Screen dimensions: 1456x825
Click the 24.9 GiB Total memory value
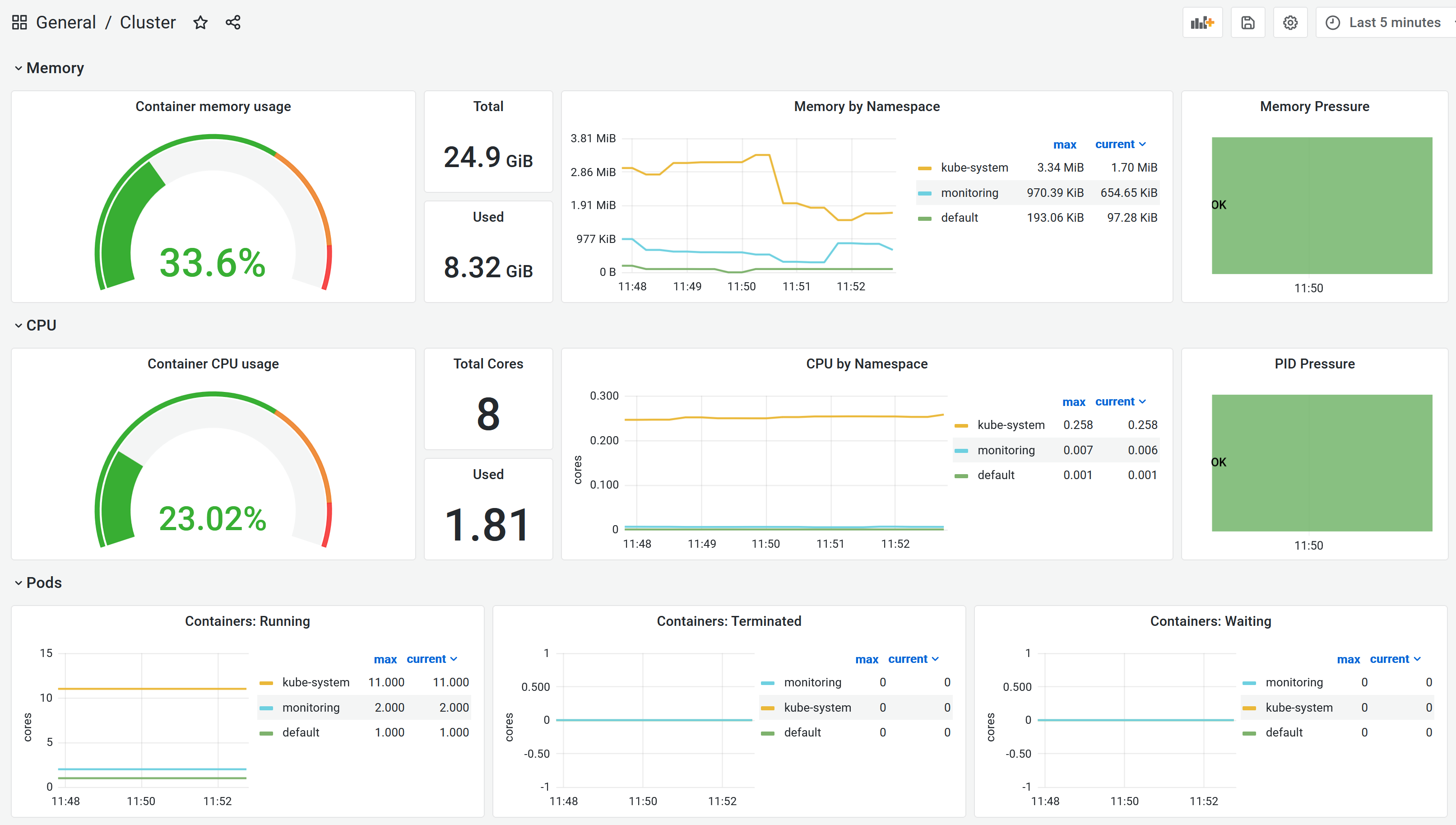(x=488, y=157)
